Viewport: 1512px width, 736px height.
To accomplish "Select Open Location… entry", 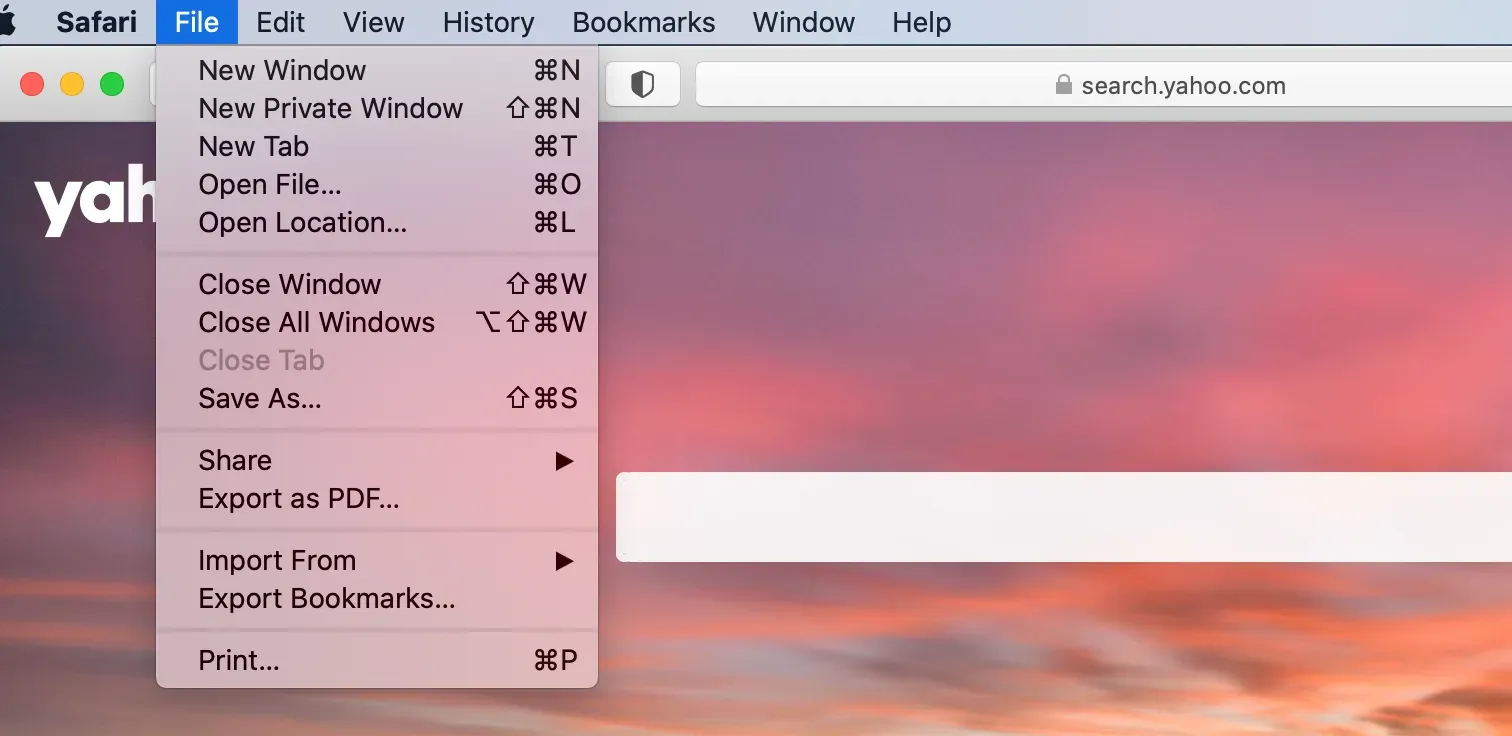I will (x=377, y=222).
